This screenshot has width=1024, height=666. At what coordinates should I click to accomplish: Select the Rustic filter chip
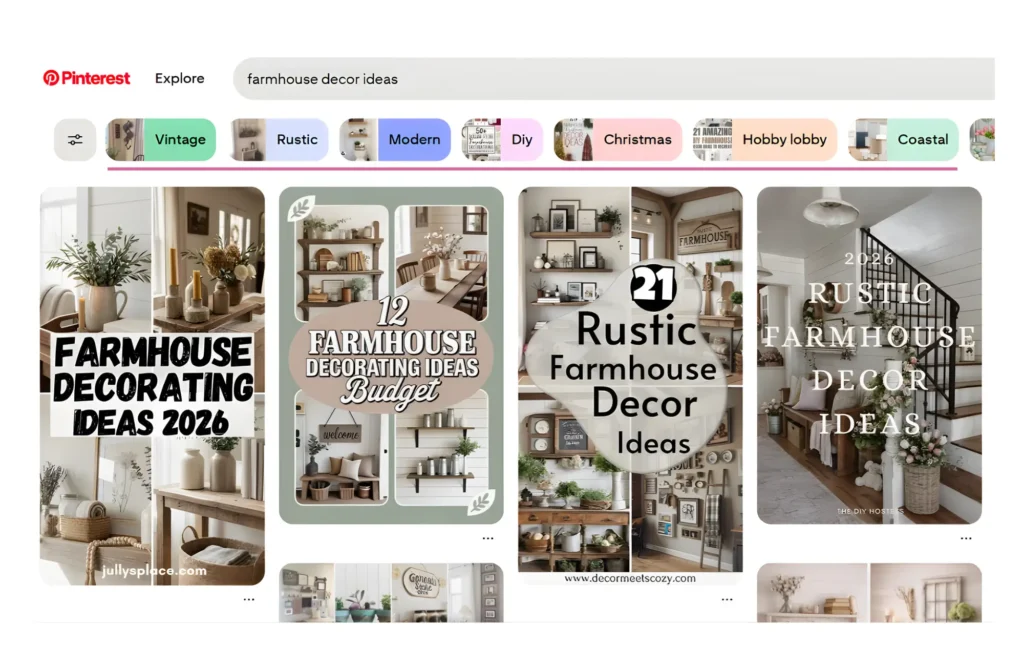(279, 140)
